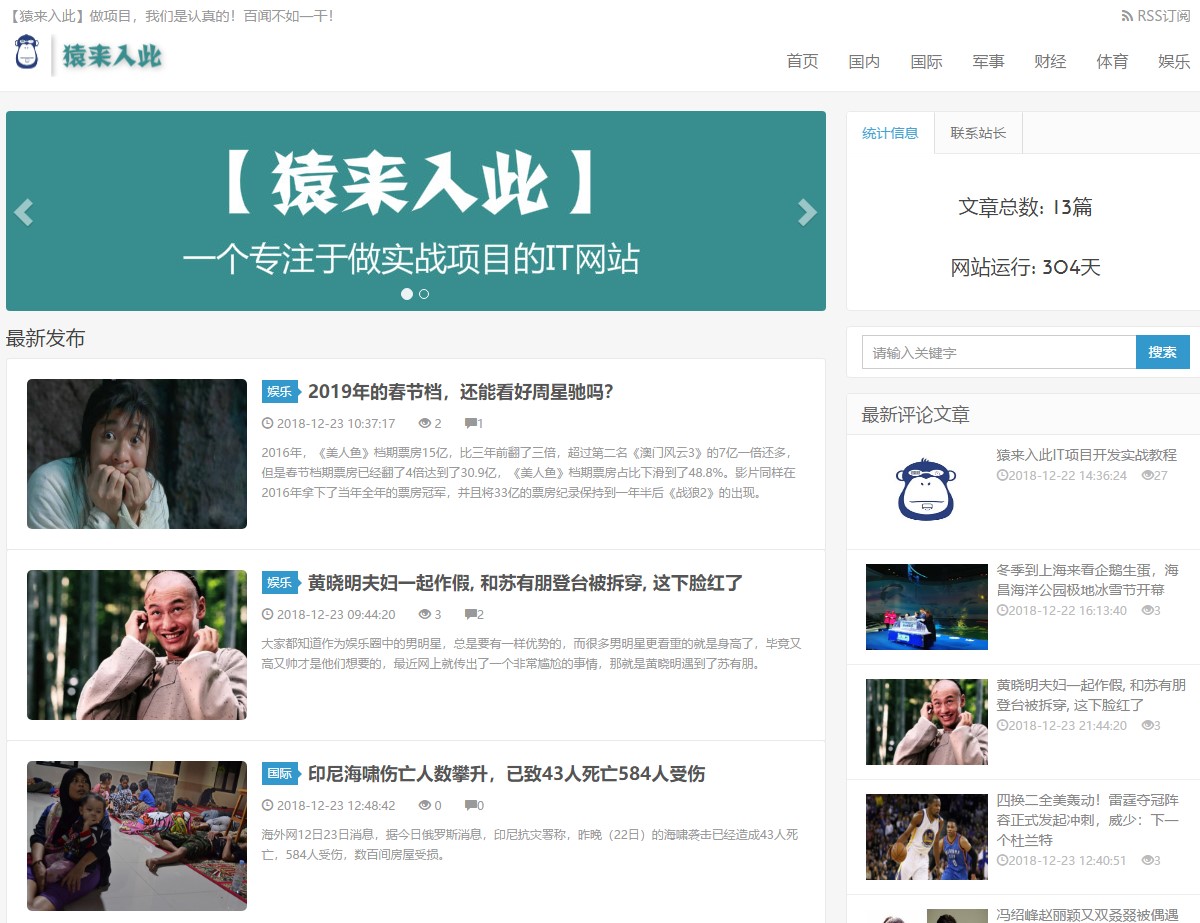Click eye icon showing 27 views
Image resolution: width=1200 pixels, height=923 pixels.
point(1147,475)
